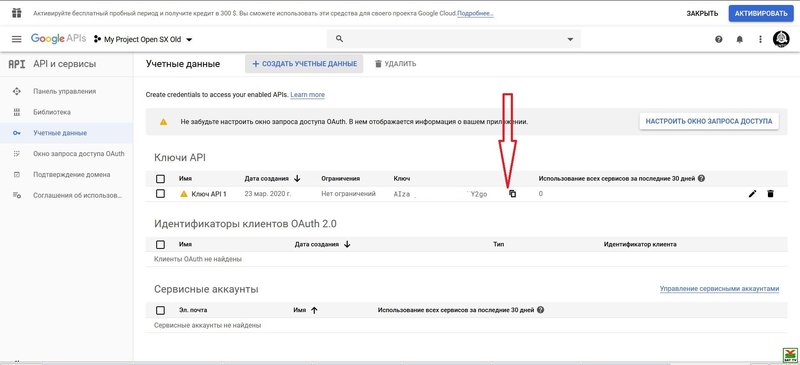This screenshot has width=800, height=365.
Task: Copy the API key with the copy icon
Action: click(x=512, y=193)
